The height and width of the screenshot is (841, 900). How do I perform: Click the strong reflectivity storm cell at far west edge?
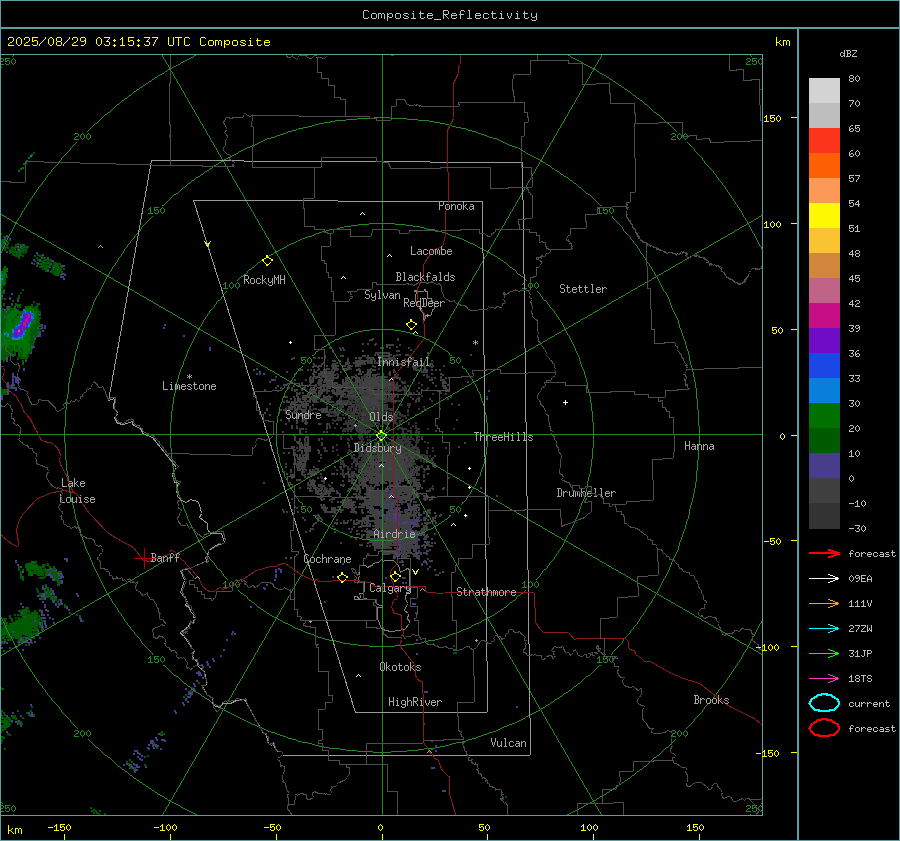coord(22,325)
